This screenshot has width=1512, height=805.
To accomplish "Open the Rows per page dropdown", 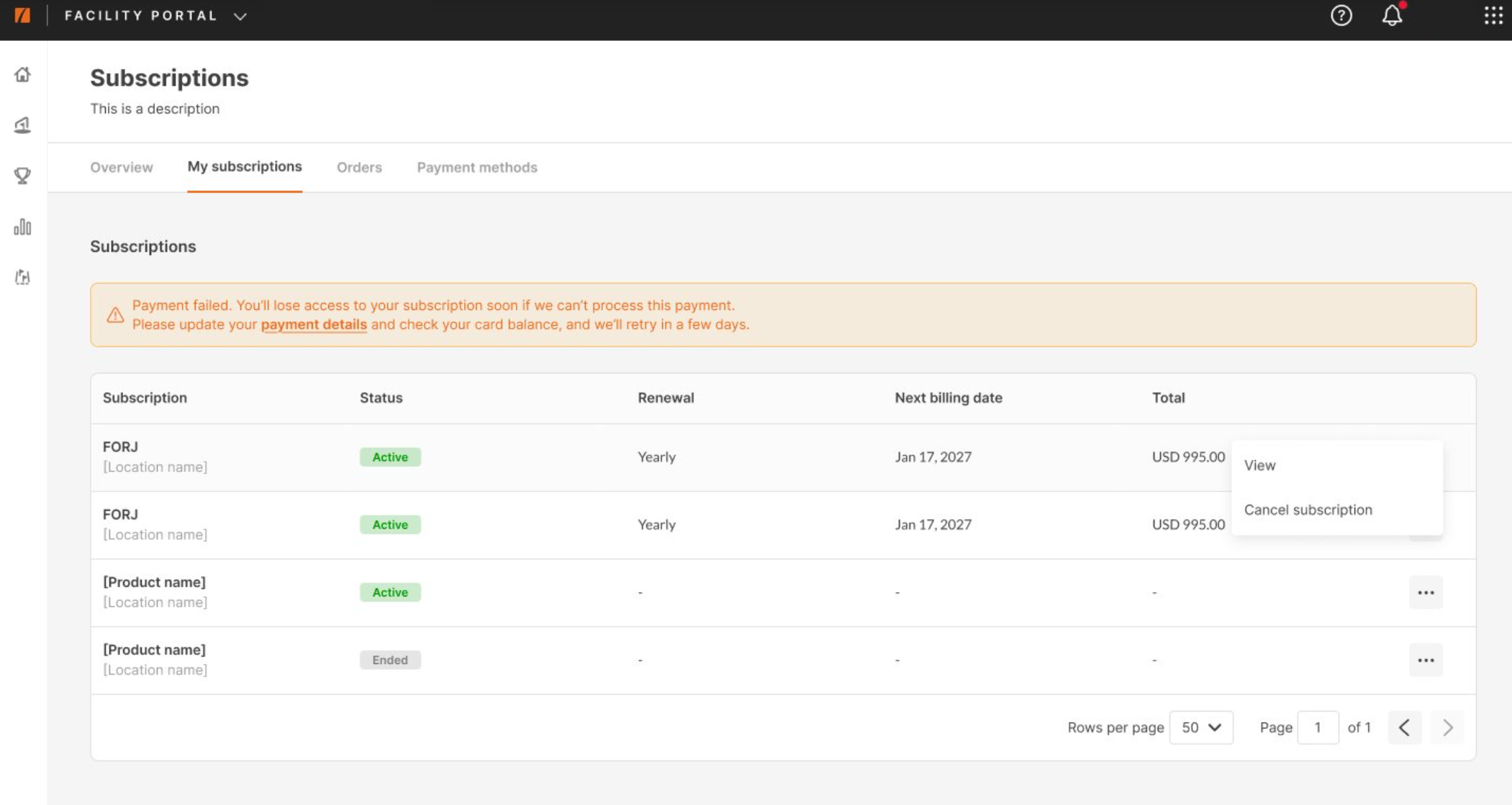I will tap(1200, 727).
